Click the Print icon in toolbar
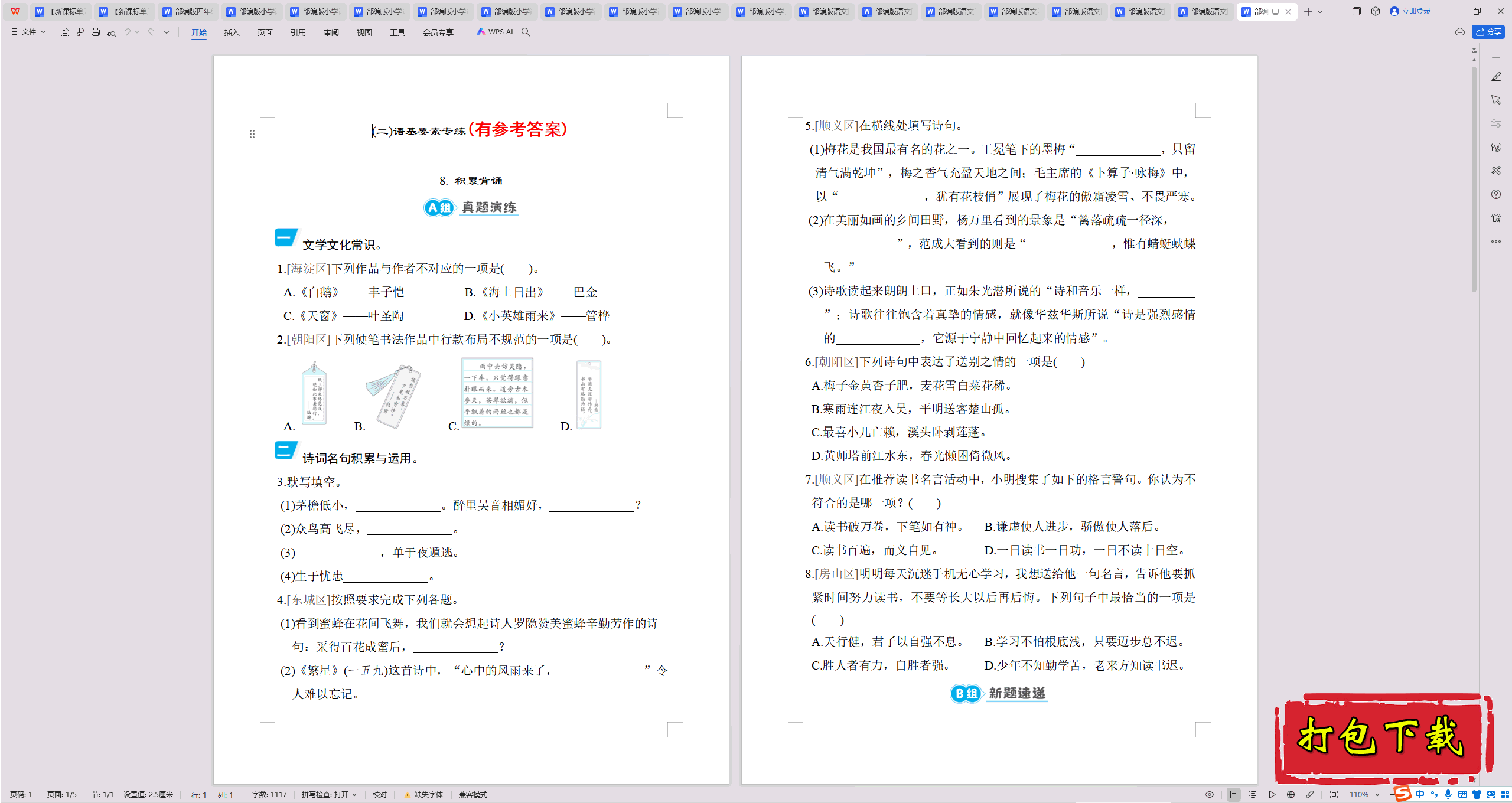 pos(96,32)
